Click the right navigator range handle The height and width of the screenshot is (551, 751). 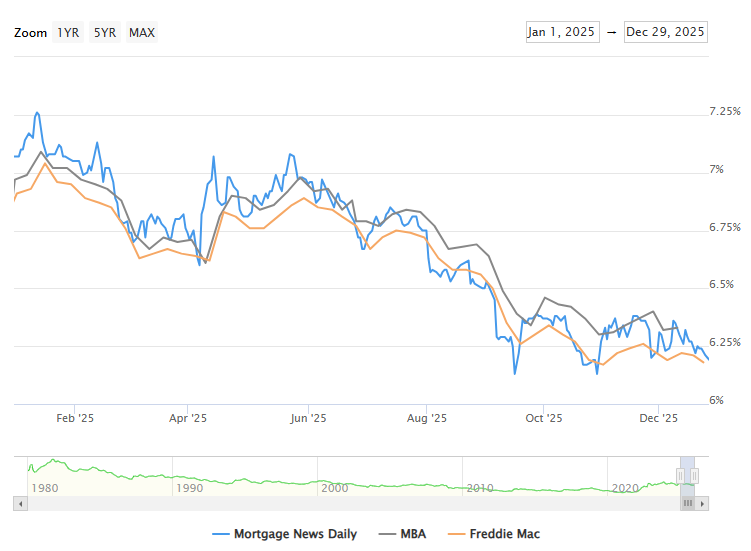(694, 476)
